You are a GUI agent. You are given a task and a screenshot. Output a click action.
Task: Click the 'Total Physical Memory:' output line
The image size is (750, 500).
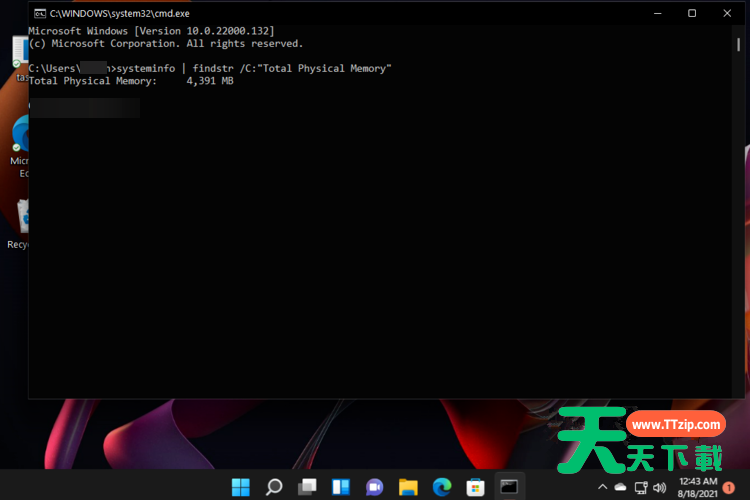[131, 81]
